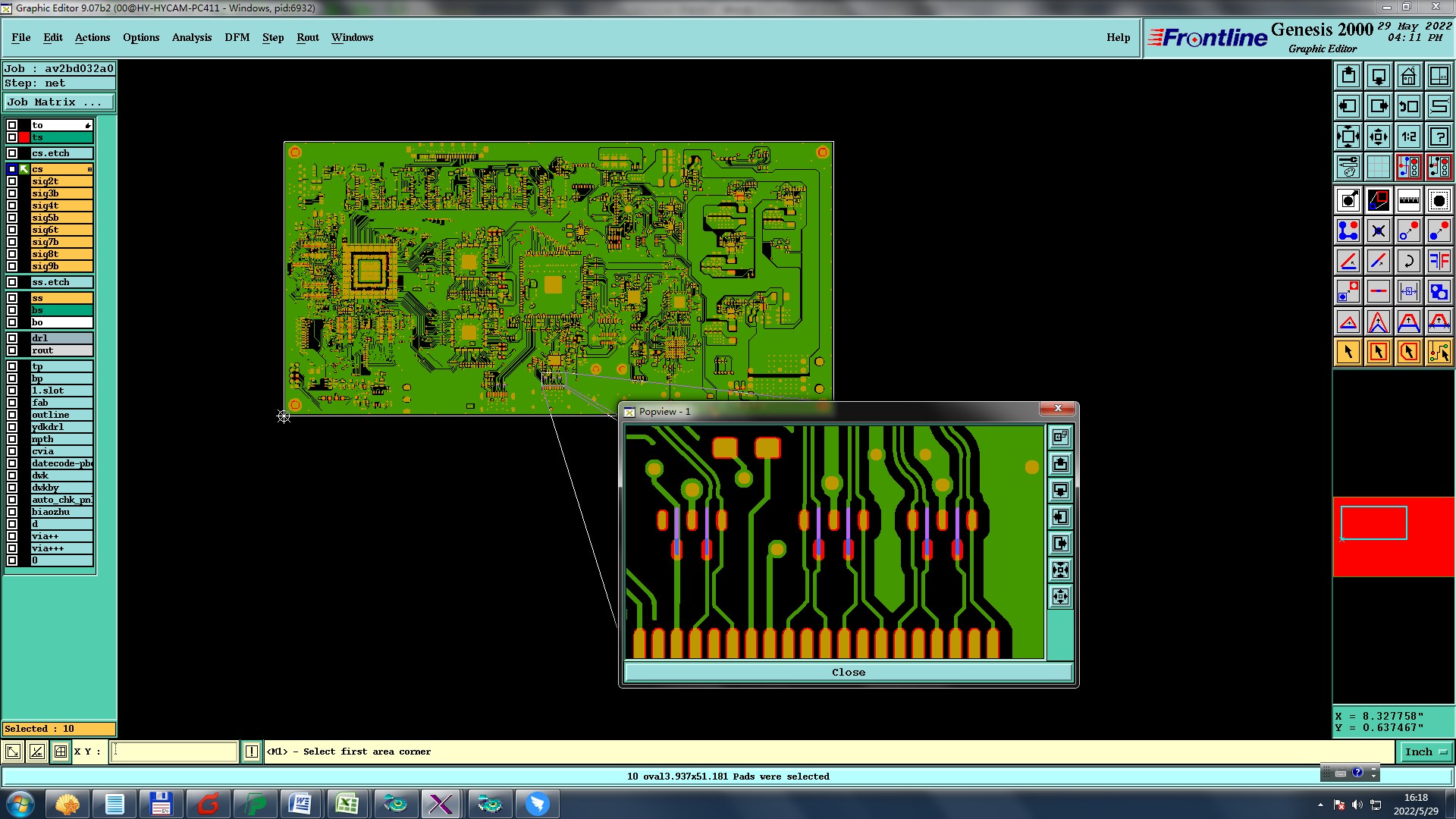Select the ruler measurement tool
The width and height of the screenshot is (1456, 819).
(1408, 200)
